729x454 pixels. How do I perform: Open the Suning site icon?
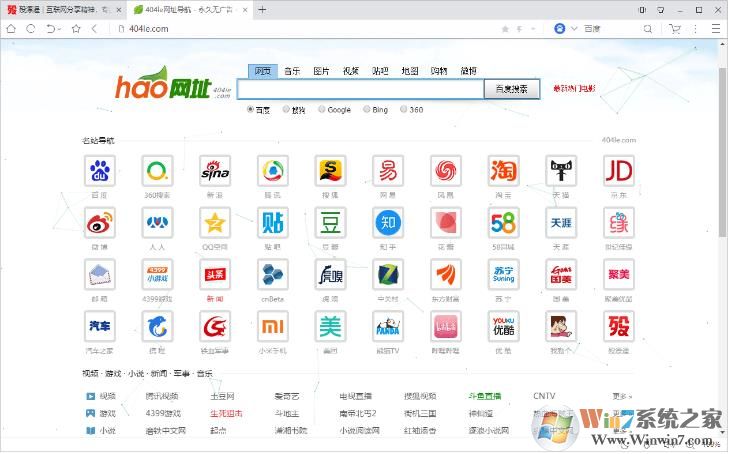(504, 275)
